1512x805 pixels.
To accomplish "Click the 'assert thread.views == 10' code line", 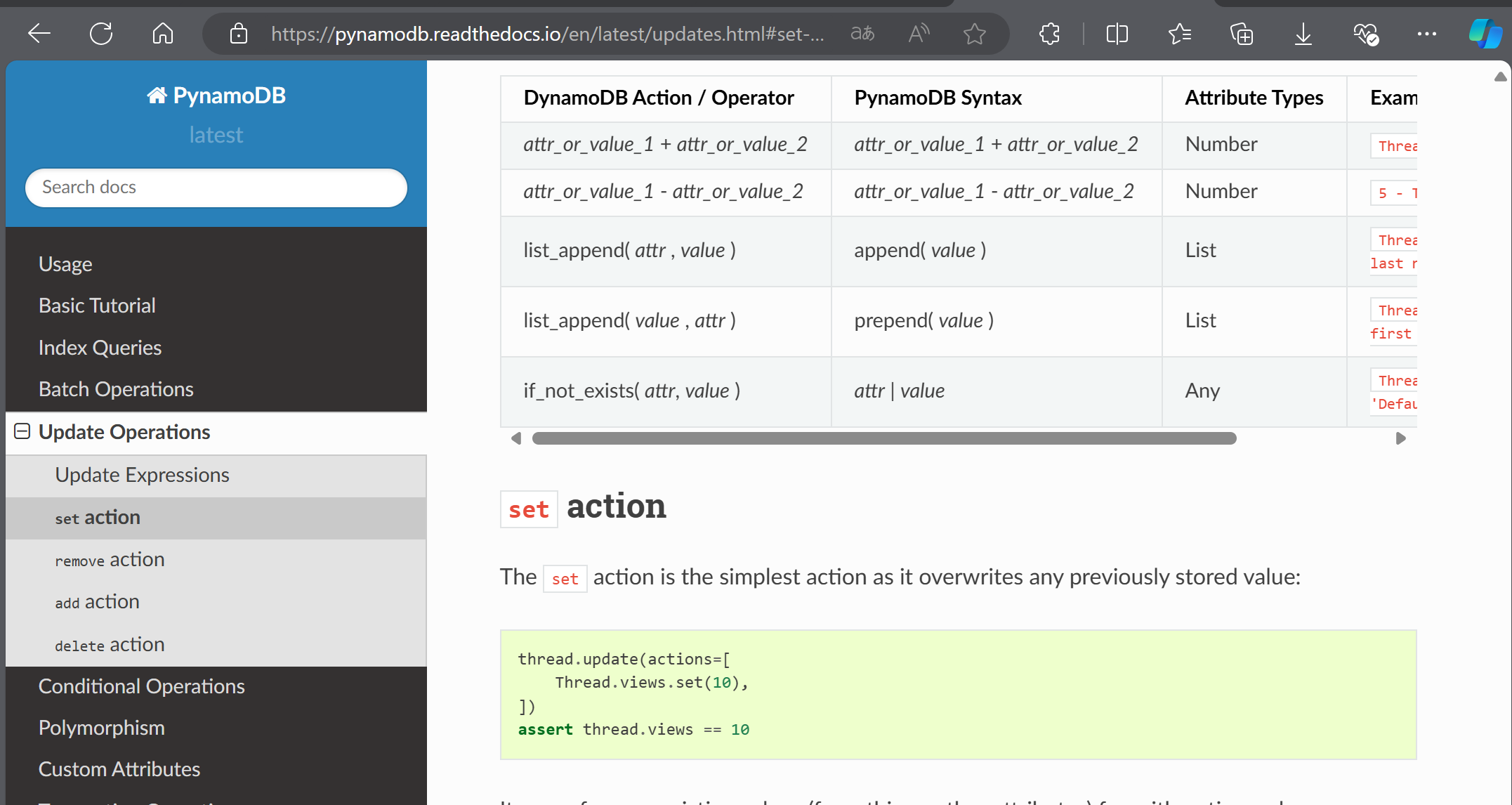I will point(633,730).
